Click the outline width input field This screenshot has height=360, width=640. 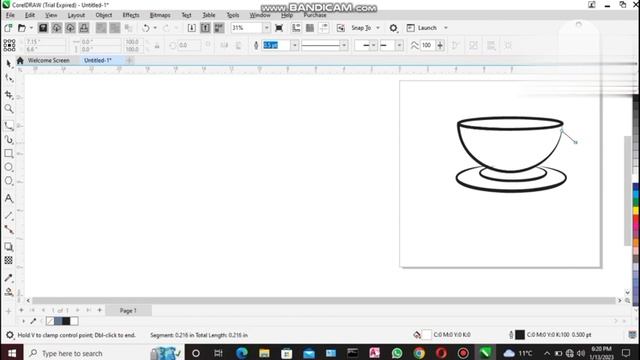pos(276,45)
